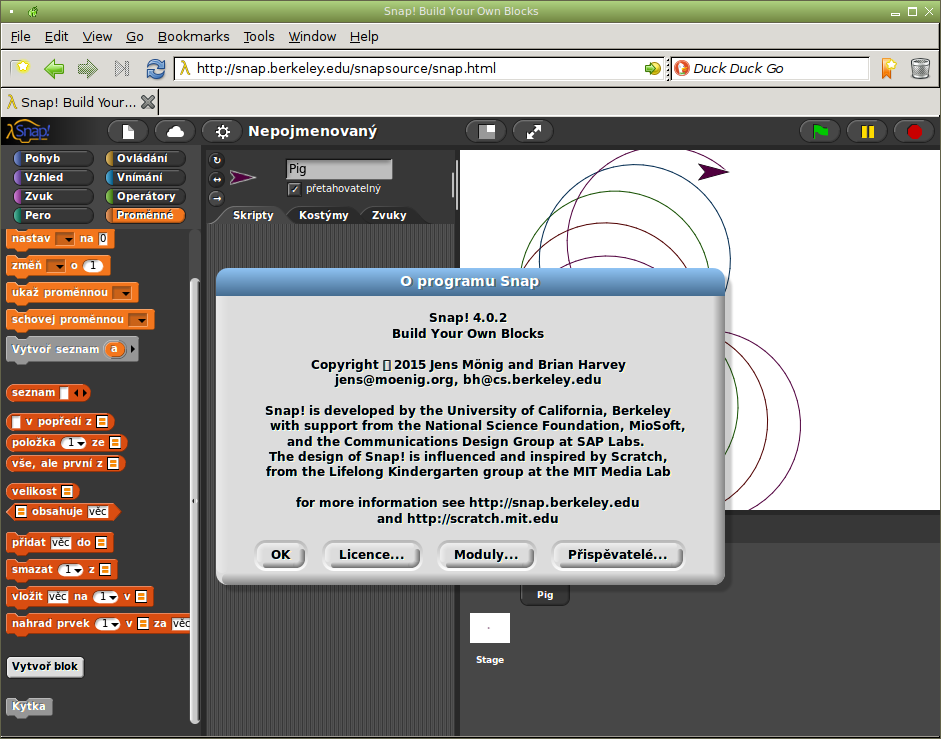
Task: Stop all scripts with red stop button
Action: (x=914, y=131)
